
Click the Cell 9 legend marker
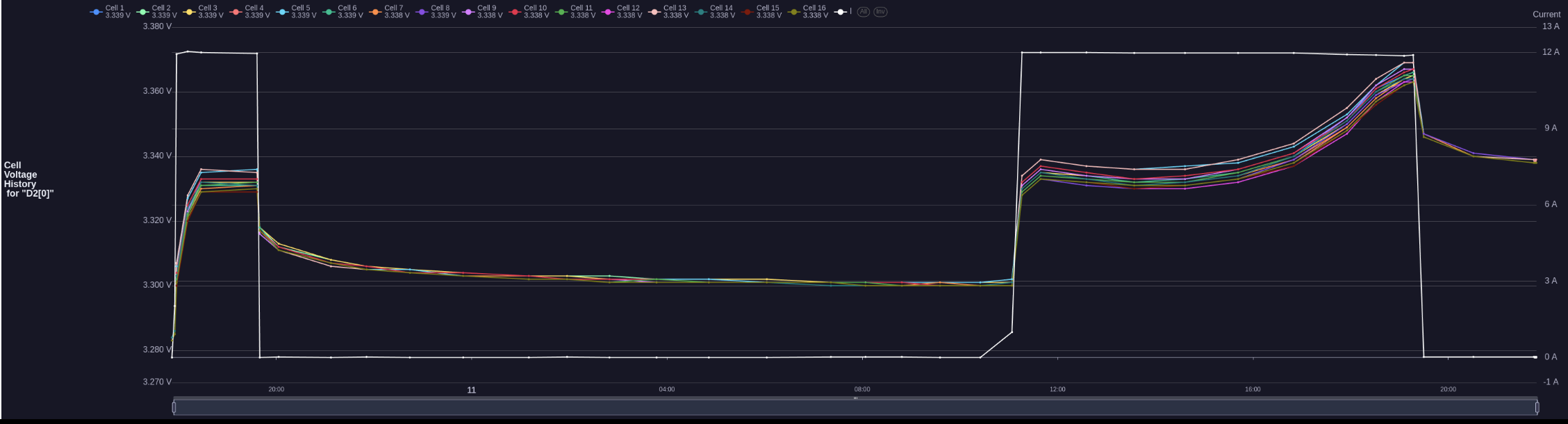pos(468,12)
